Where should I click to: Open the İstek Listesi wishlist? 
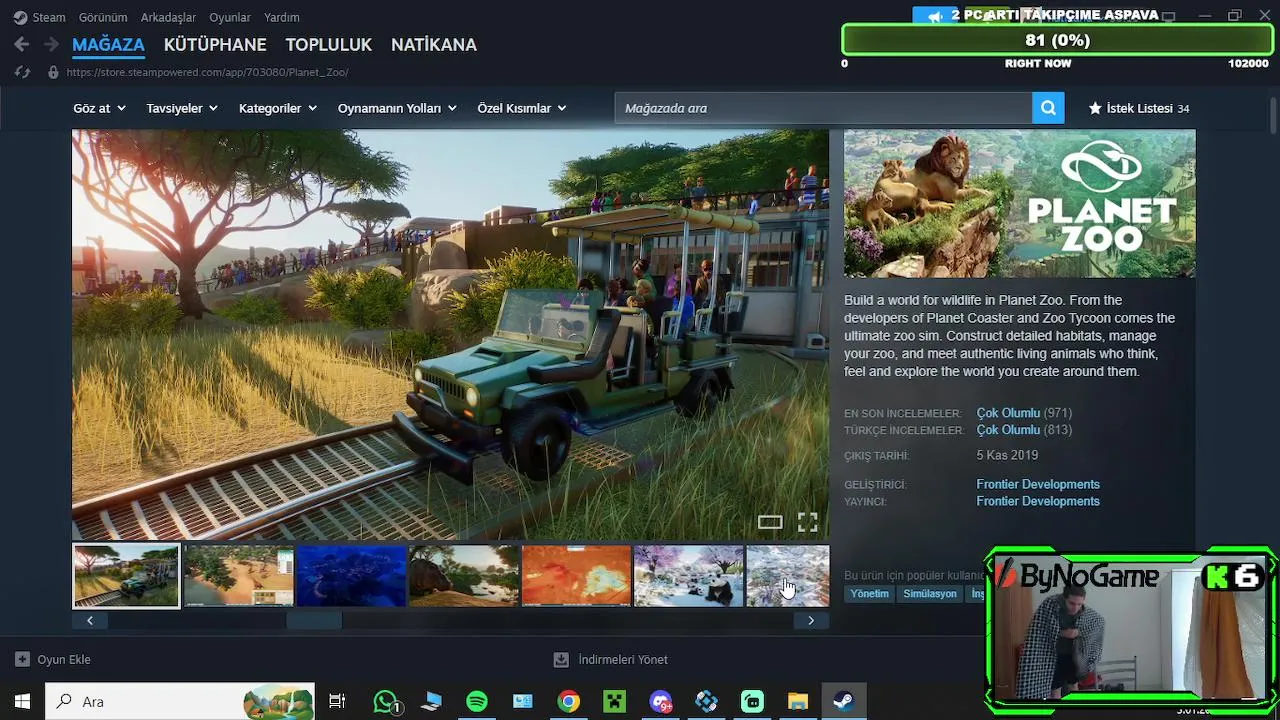[x=1139, y=108]
